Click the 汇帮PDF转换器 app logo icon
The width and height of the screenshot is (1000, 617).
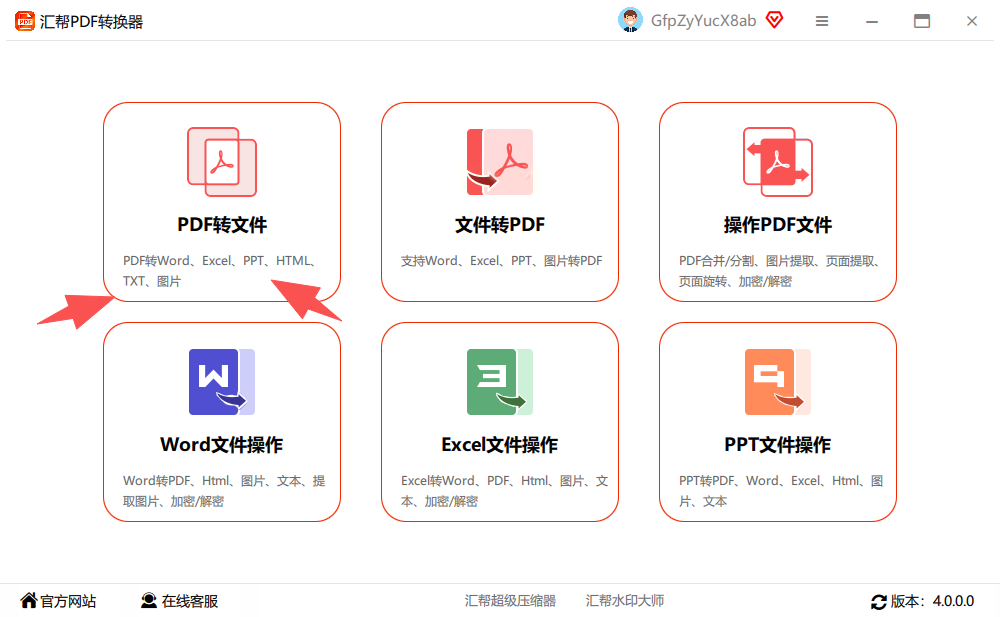25,21
